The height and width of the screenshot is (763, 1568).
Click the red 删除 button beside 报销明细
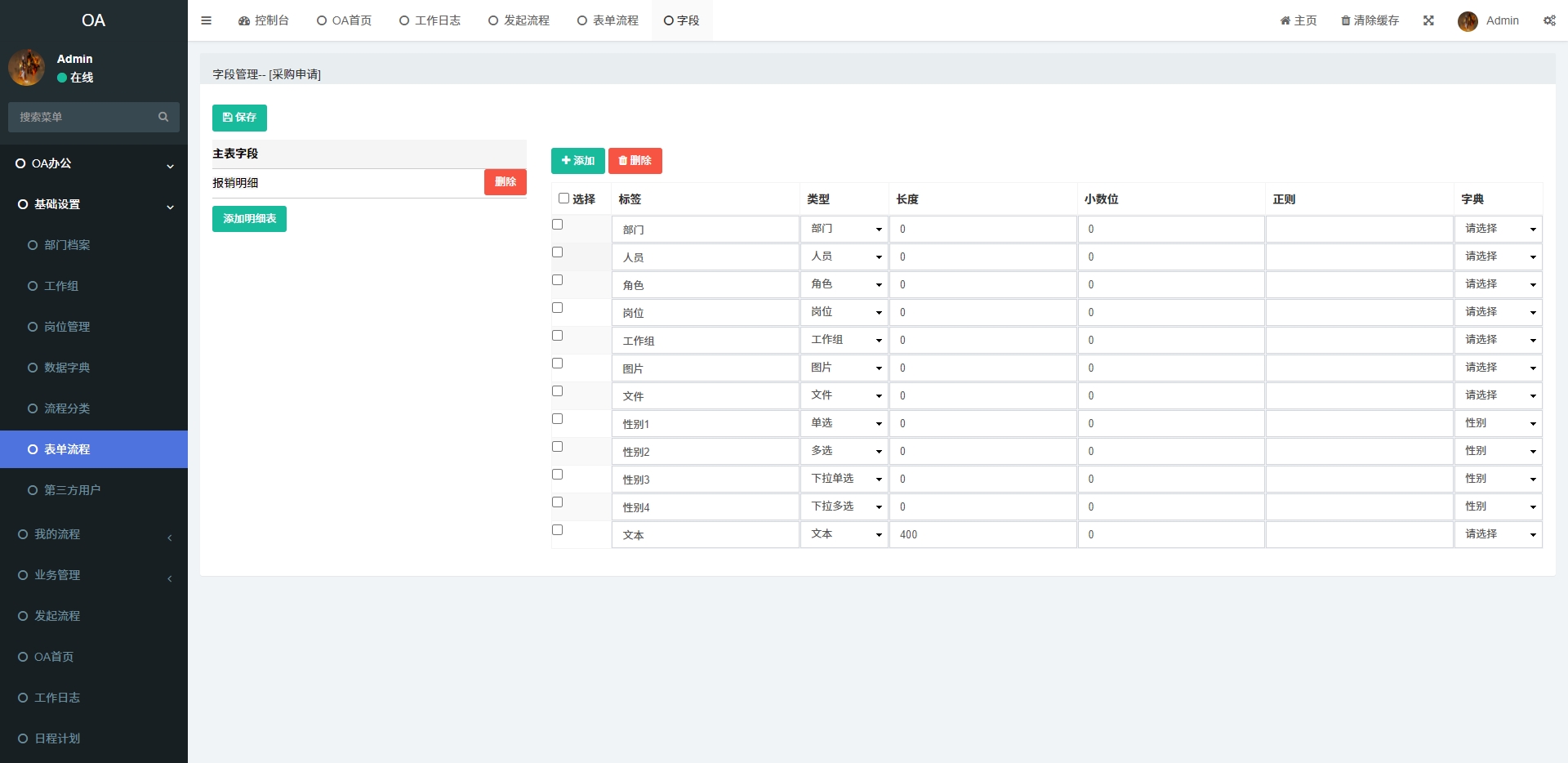505,182
